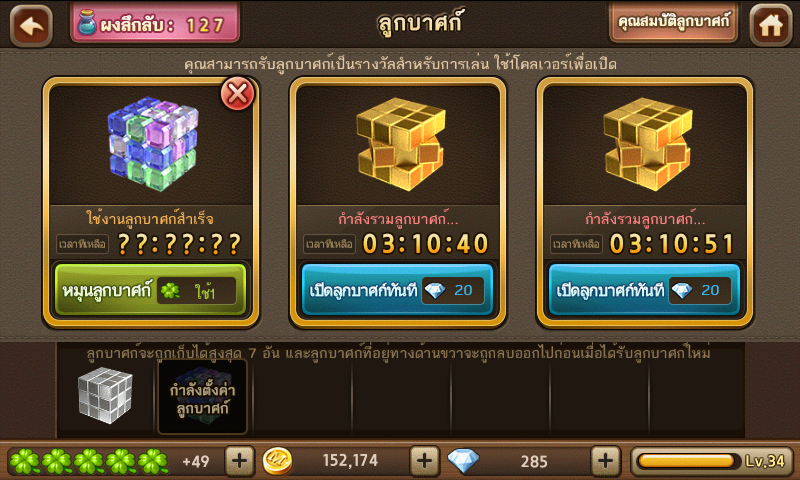Go back with the arrow icon
Image resolution: width=800 pixels, height=480 pixels.
(x=31, y=26)
